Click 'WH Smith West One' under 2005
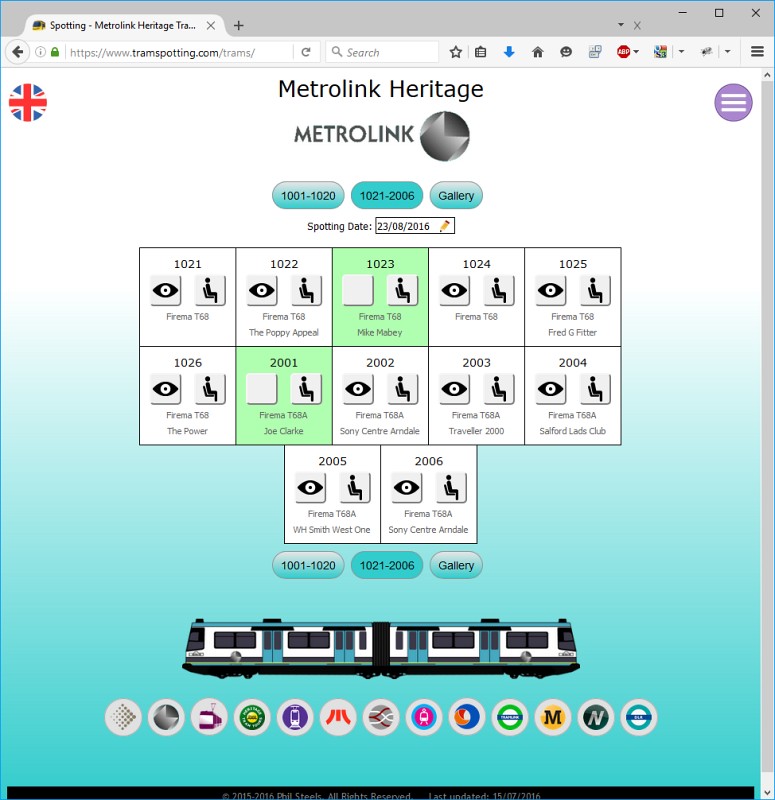The image size is (775, 800). pos(332,530)
